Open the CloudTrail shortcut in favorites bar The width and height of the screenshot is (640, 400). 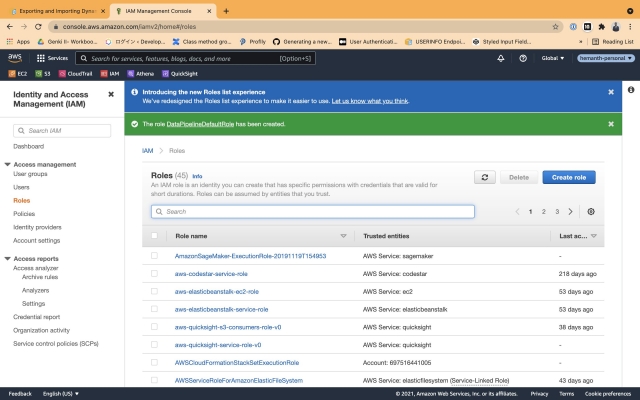76,74
